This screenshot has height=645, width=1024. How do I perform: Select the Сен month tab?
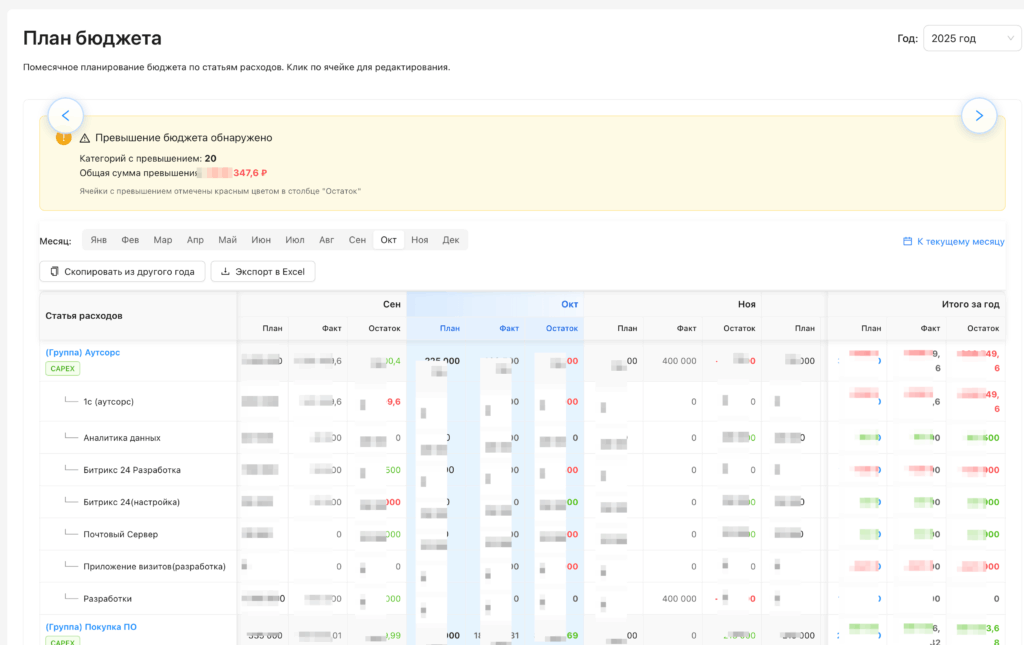(357, 240)
